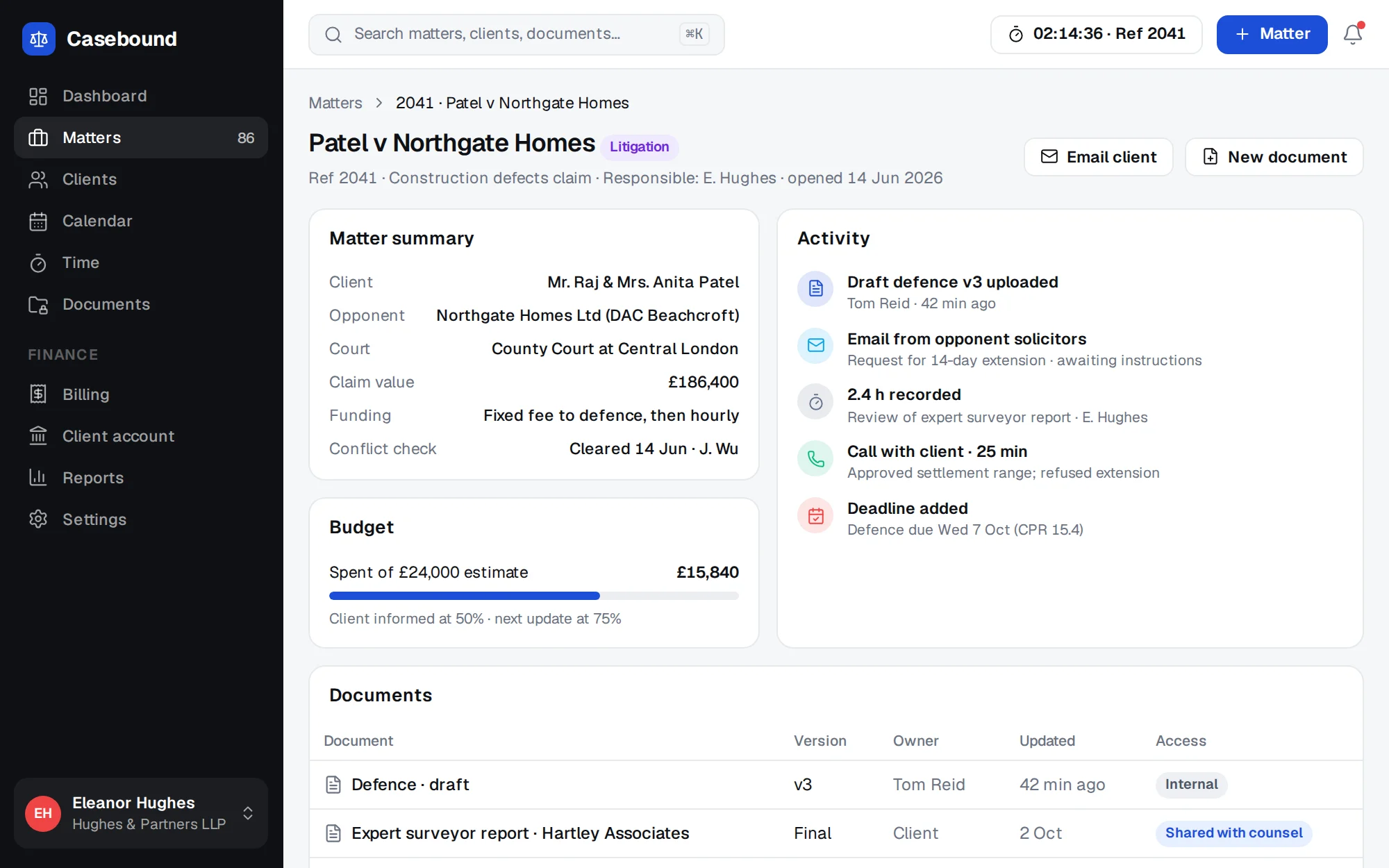The width and height of the screenshot is (1389, 868).
Task: Click the 2.4 h recorded timer icon
Action: 815,402
